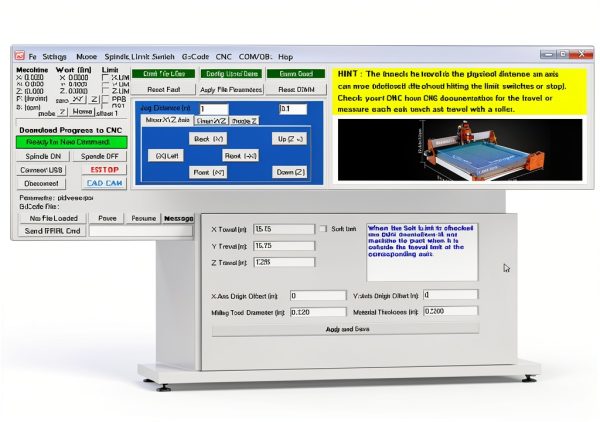Click the red application icon in the title bar
600x422 pixels.
click(x=19, y=56)
